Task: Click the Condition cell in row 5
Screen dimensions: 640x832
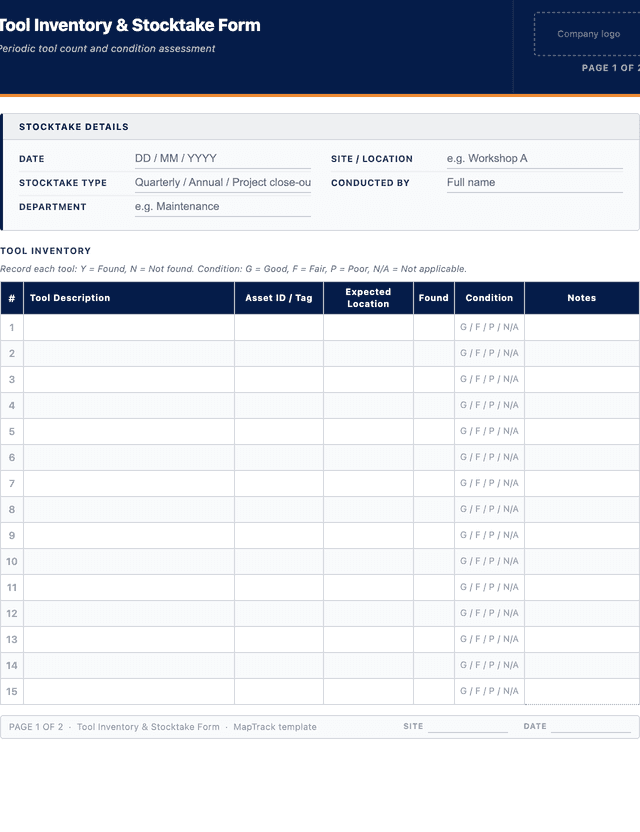Action: [489, 431]
